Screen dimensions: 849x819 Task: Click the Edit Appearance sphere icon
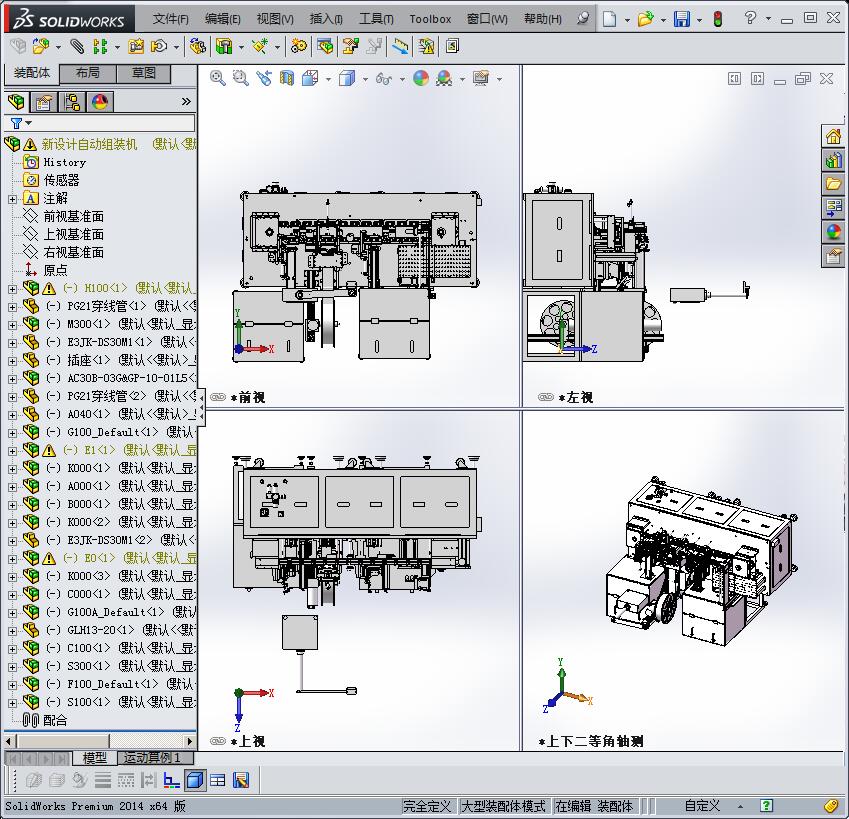422,79
